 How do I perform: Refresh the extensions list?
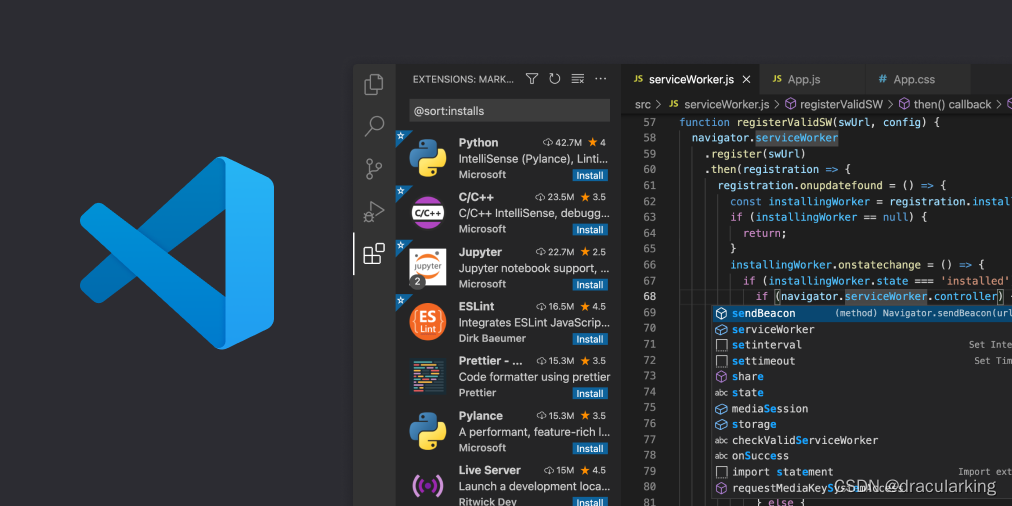coord(554,79)
